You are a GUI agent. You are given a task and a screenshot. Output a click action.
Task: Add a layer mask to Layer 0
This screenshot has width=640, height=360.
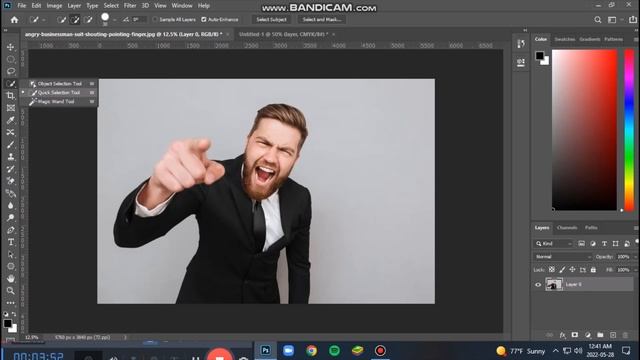tap(575, 335)
